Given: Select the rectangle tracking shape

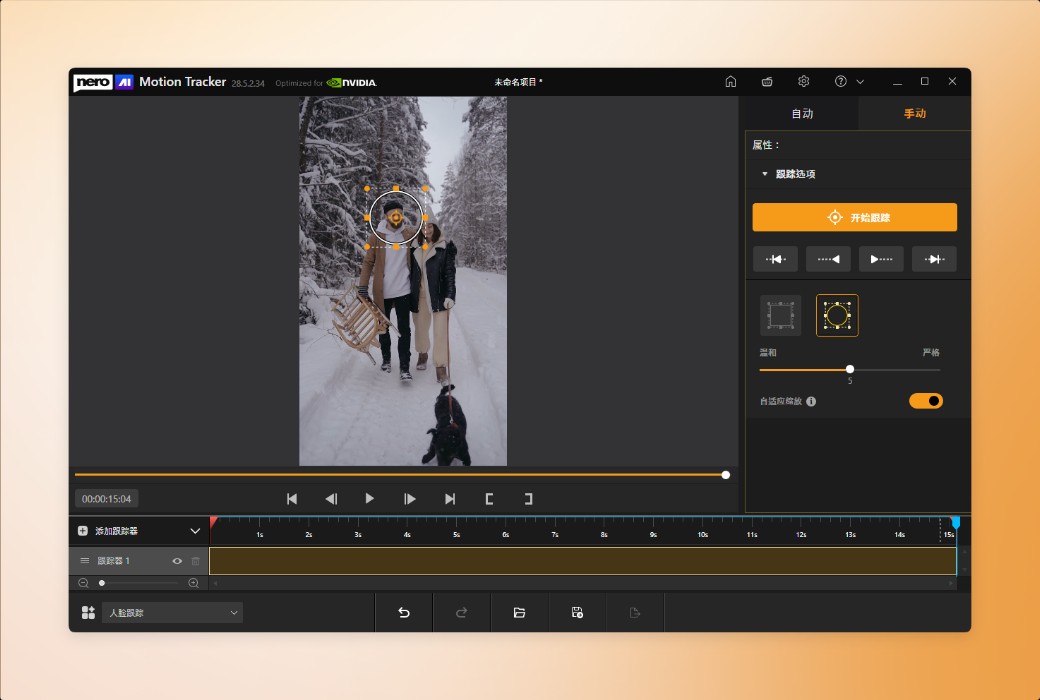Looking at the screenshot, I should [x=780, y=315].
